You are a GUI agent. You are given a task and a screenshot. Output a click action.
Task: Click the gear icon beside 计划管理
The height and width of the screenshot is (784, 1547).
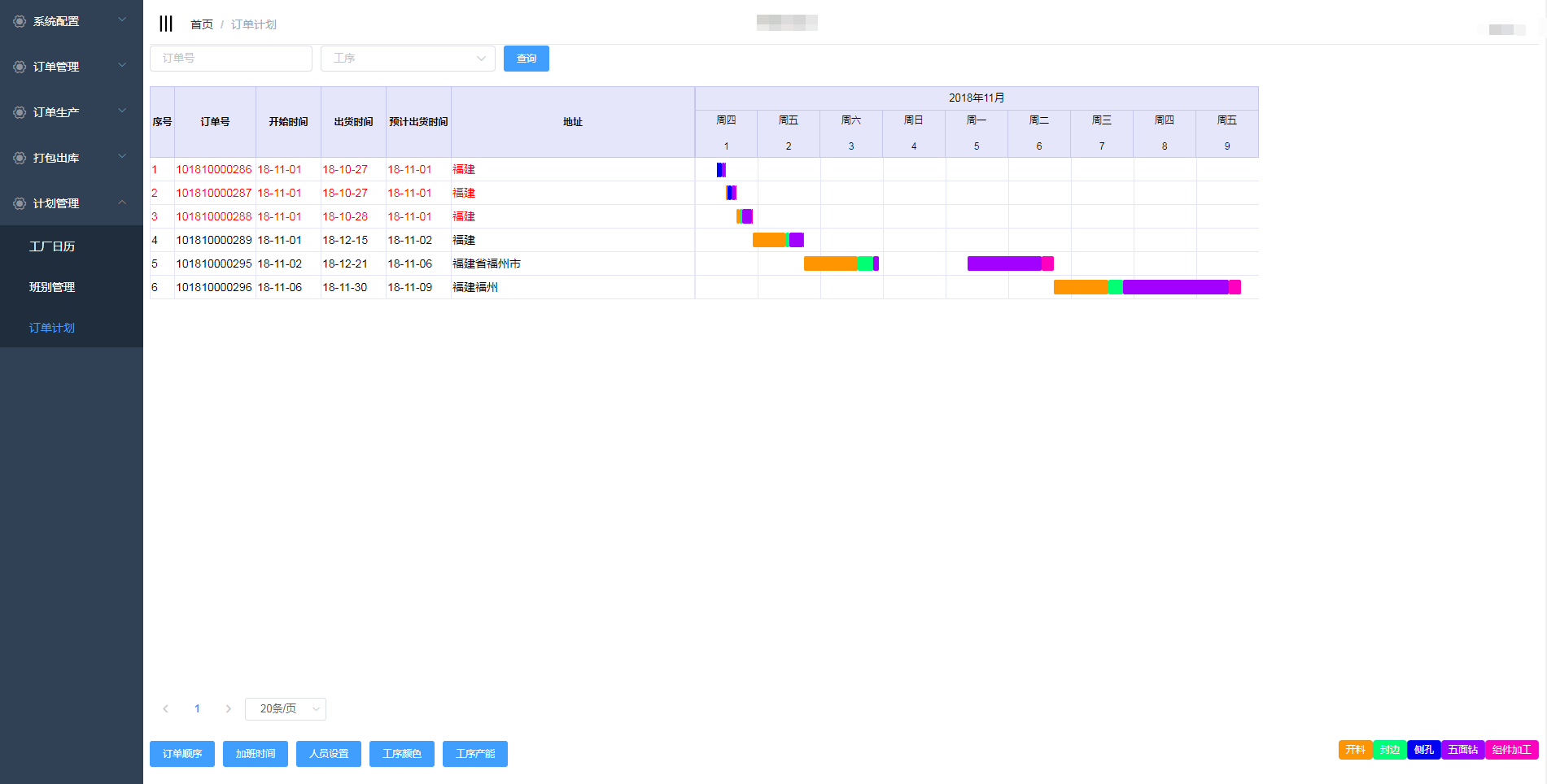click(20, 203)
